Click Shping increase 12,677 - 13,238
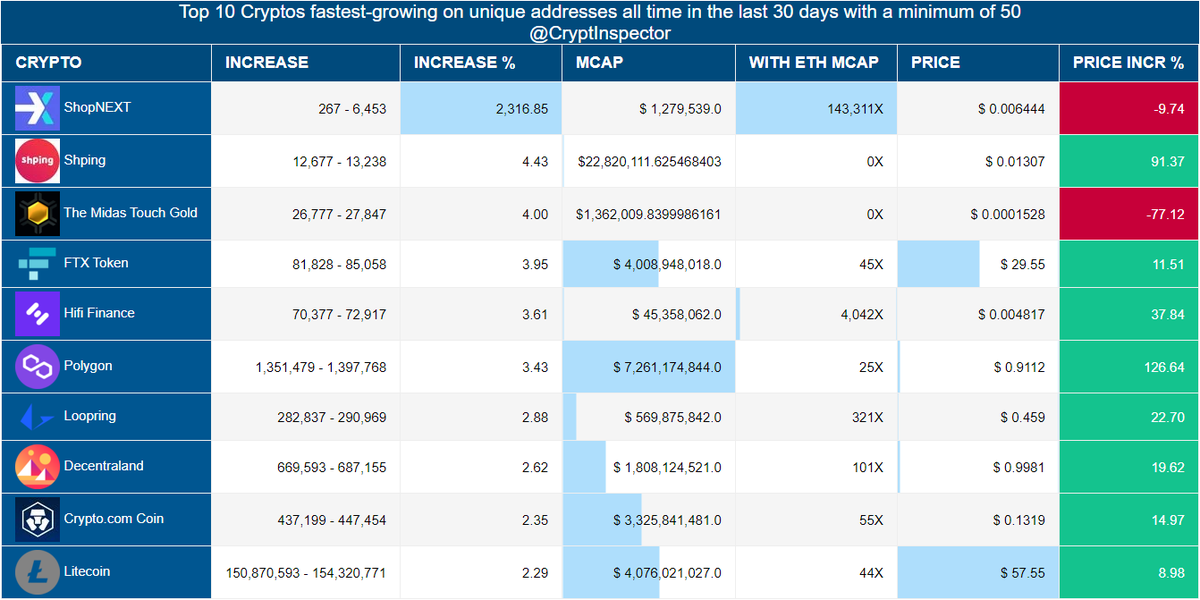Viewport: 1200px width, 600px height. point(337,161)
